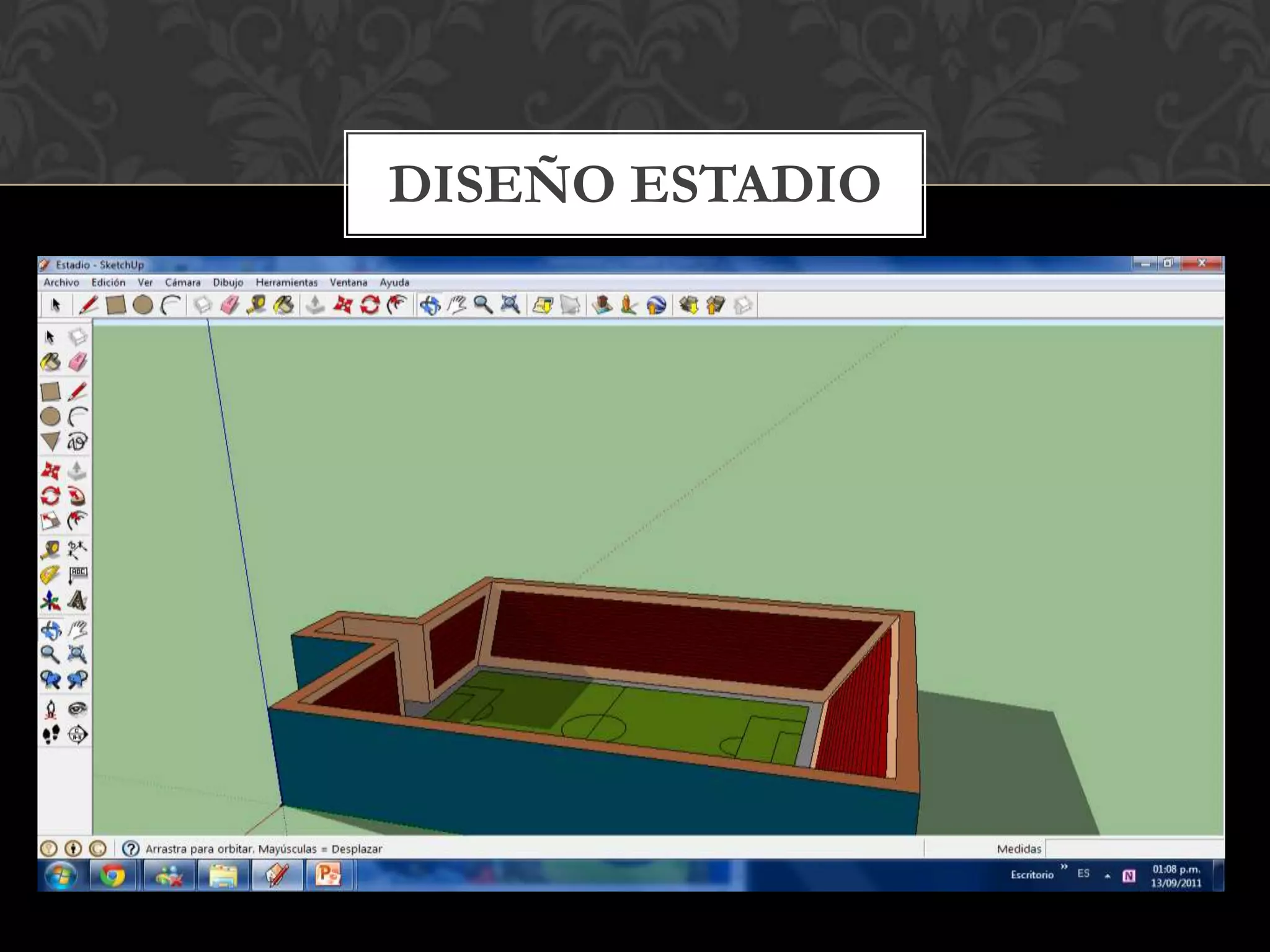1270x952 pixels.
Task: Select the Walk footprints tool
Action: click(50, 734)
